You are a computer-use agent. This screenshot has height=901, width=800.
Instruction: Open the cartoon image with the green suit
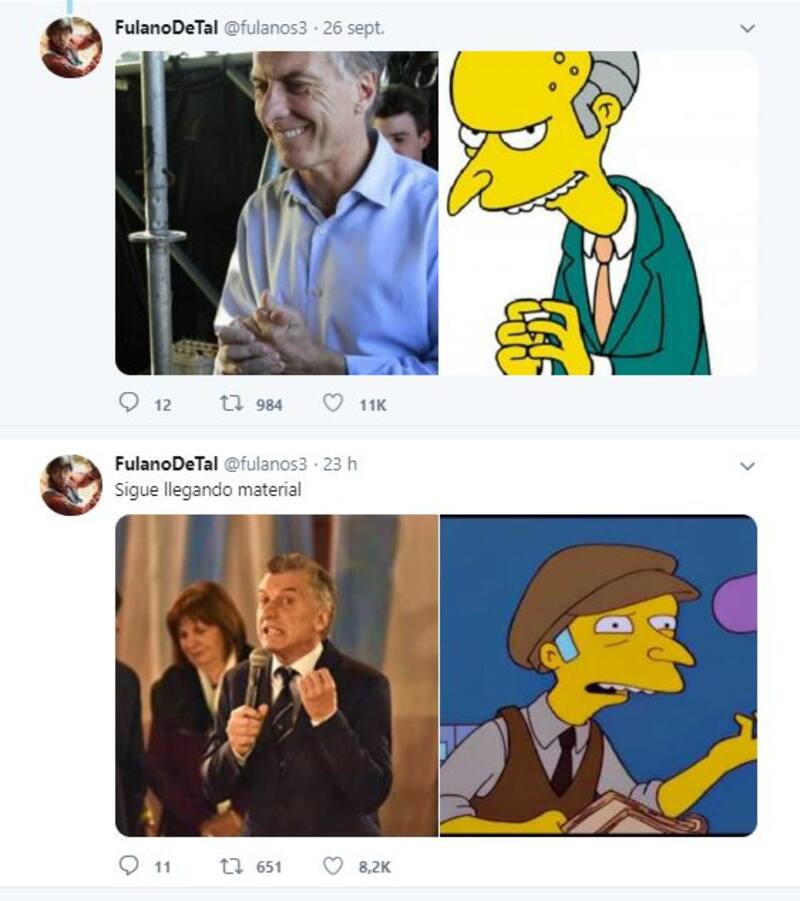pyautogui.click(x=598, y=213)
